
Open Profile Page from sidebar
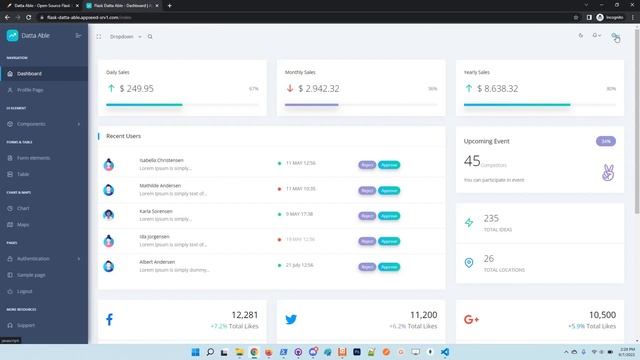(44, 90)
